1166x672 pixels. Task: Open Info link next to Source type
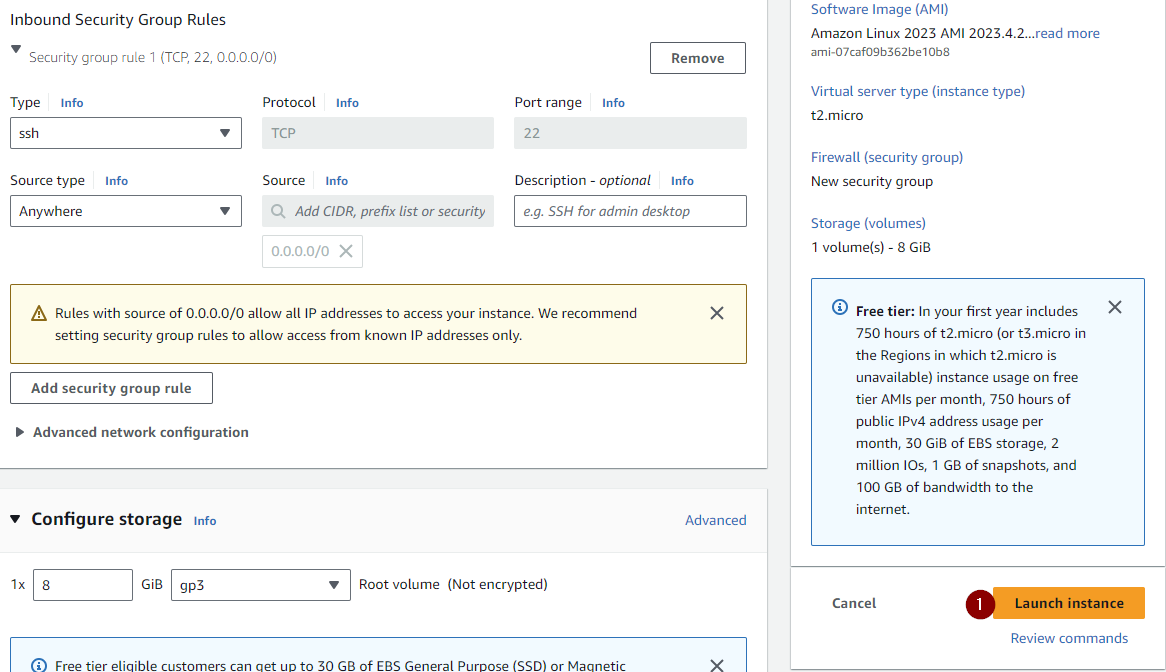pyautogui.click(x=116, y=181)
